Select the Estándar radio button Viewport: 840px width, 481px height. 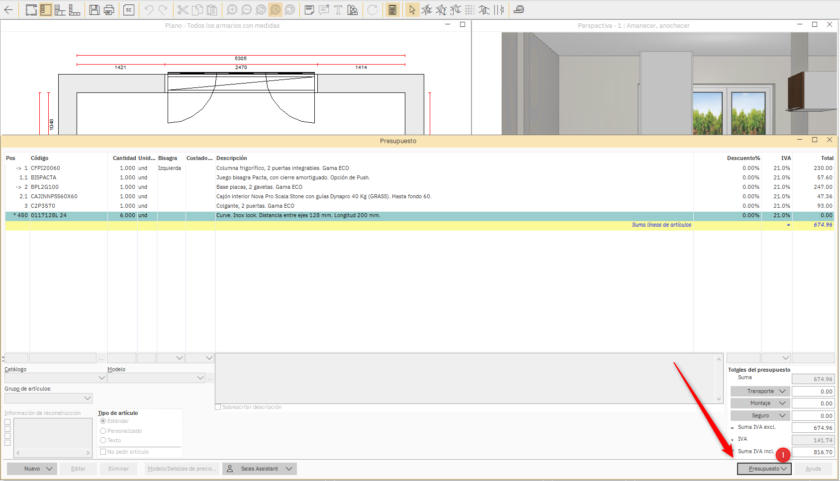coord(103,421)
